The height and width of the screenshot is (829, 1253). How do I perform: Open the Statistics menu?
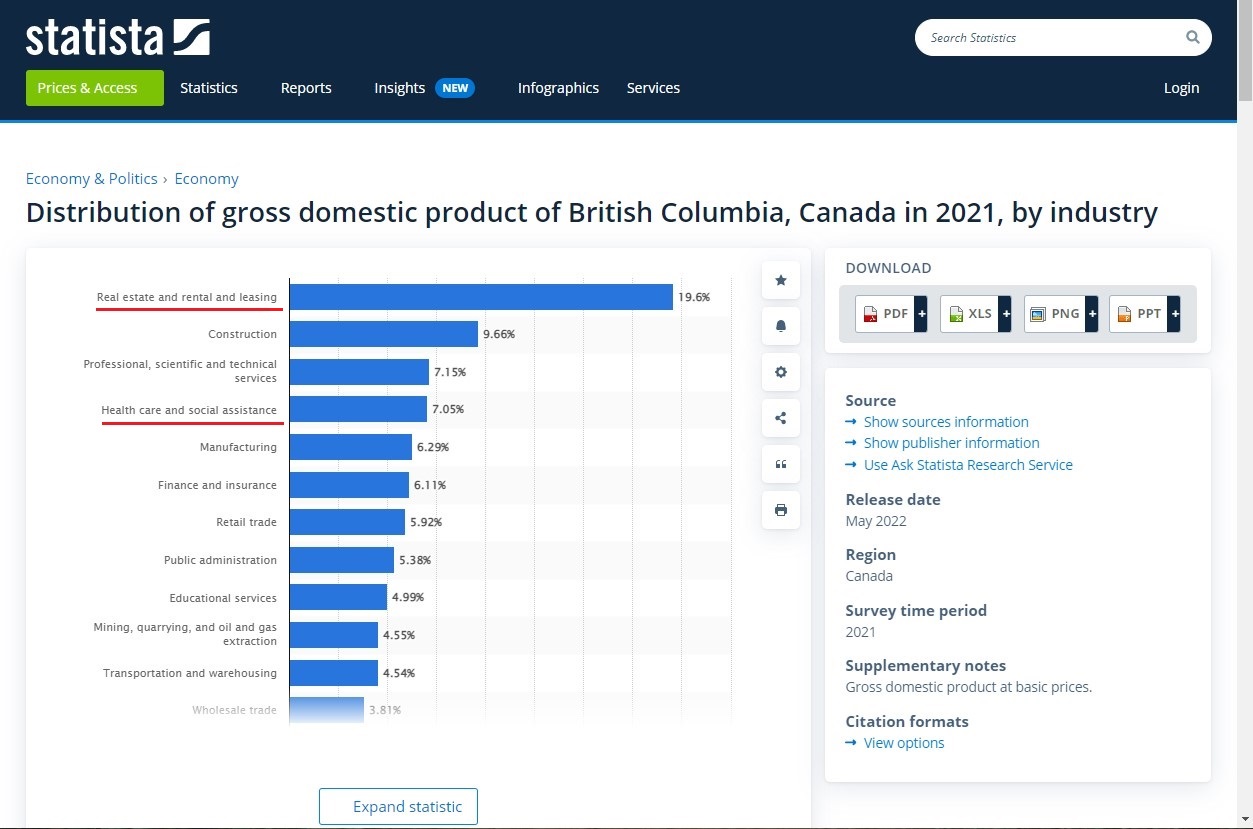coord(209,88)
